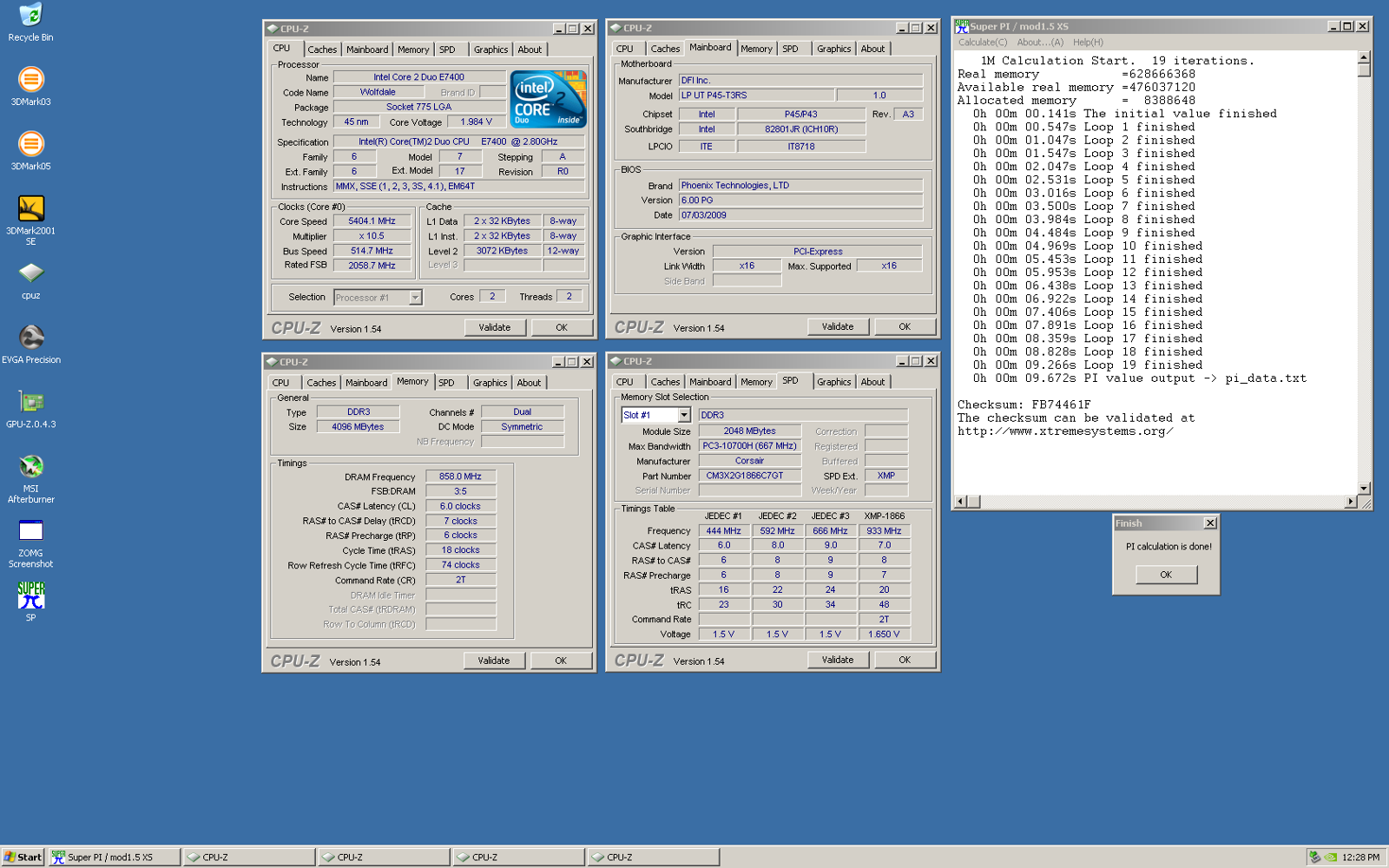Launch the SP Super PI desktop icon
This screenshot has width=1389, height=868.
[x=30, y=602]
